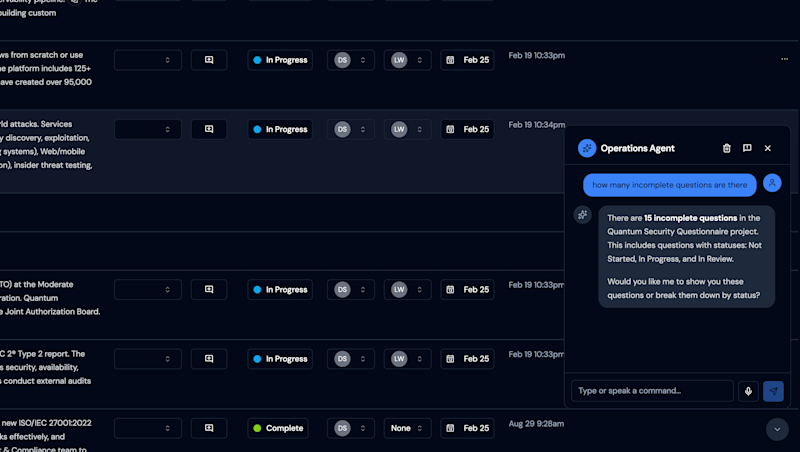Clear the Operations Agent chat with trash icon
Screen dimensions: 800x452
tap(727, 148)
